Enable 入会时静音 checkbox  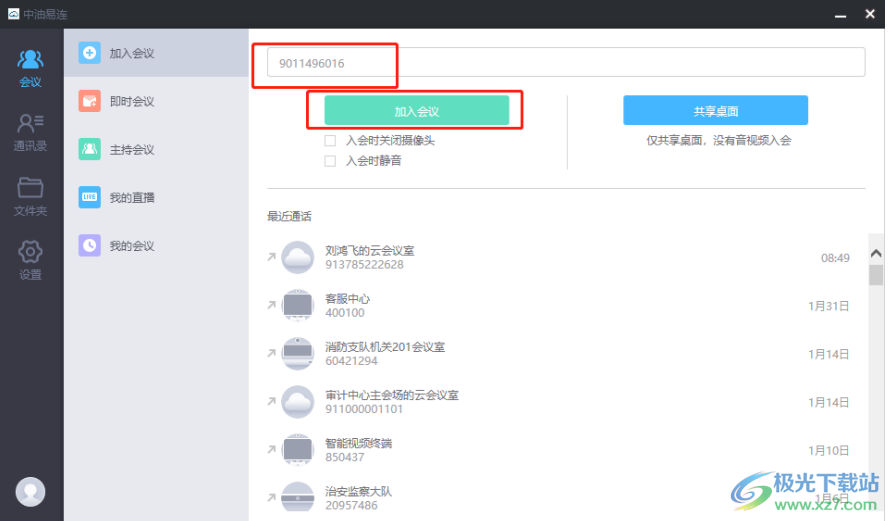coord(330,161)
